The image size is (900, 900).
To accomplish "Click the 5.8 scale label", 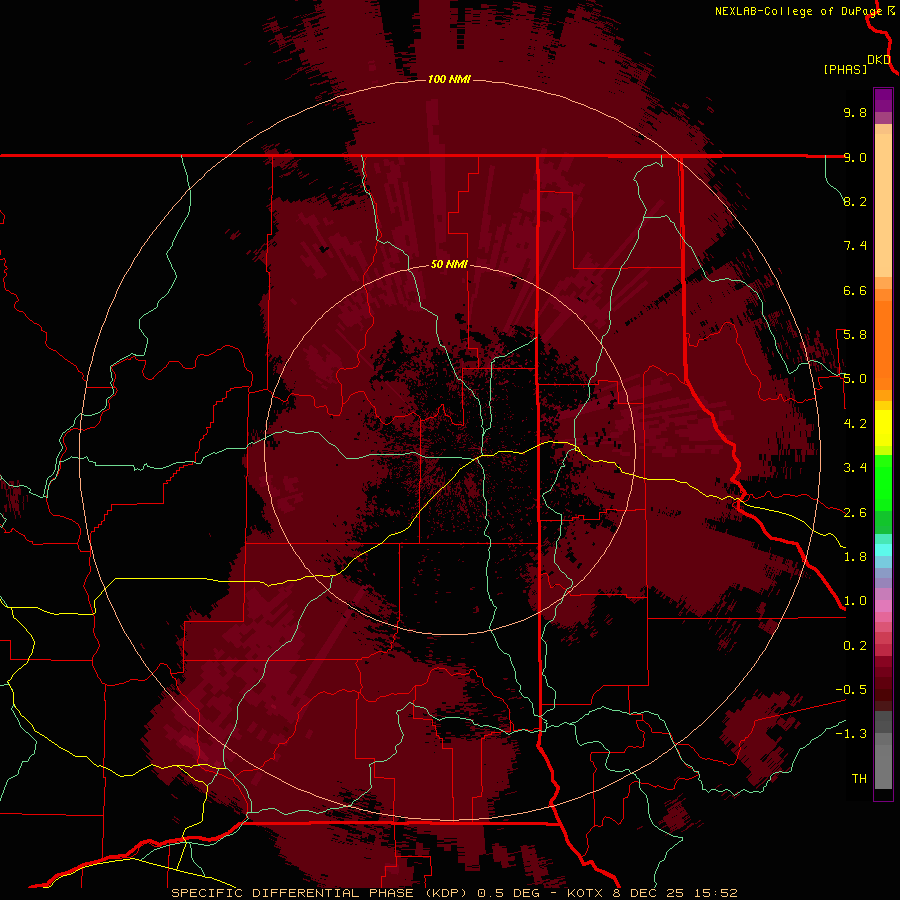I will [855, 335].
